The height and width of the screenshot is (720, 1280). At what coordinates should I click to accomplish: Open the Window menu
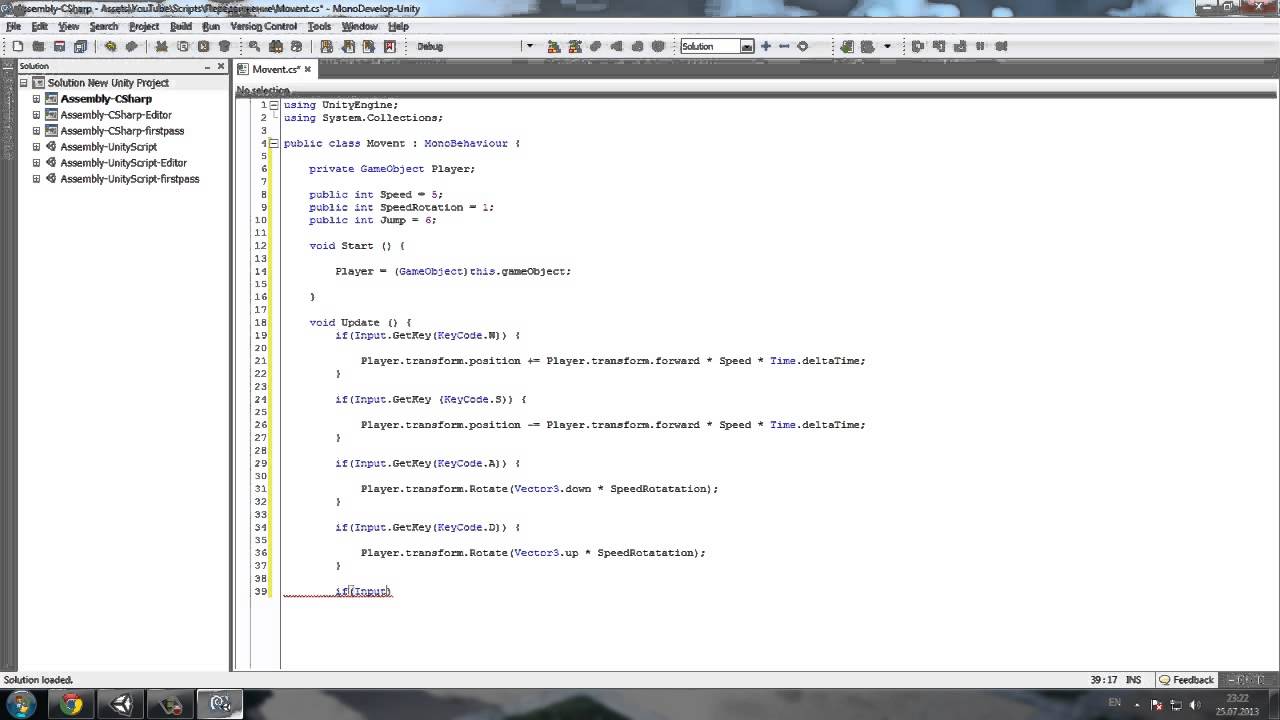[360, 27]
